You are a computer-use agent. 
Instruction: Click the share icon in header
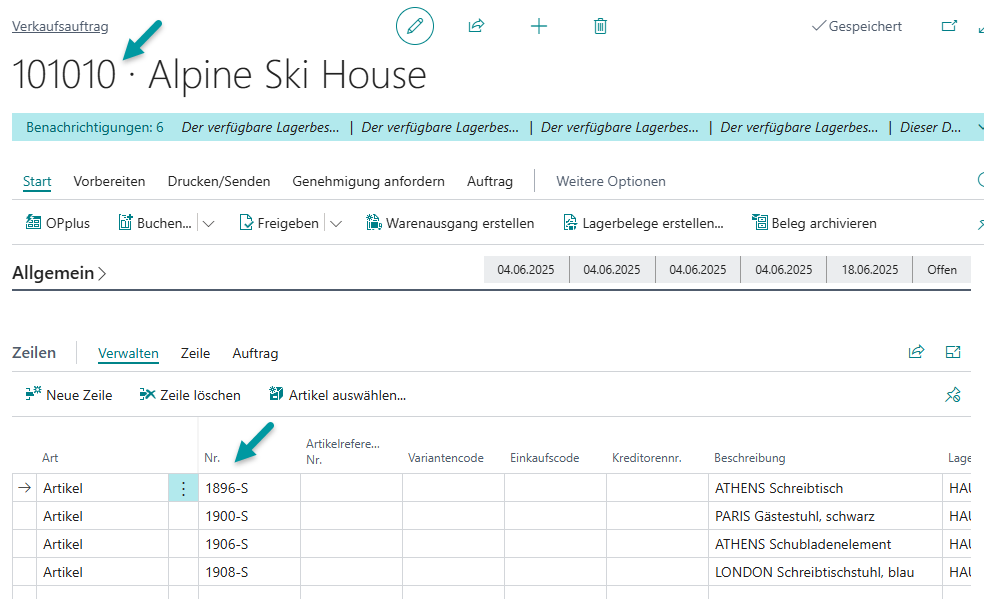(476, 26)
